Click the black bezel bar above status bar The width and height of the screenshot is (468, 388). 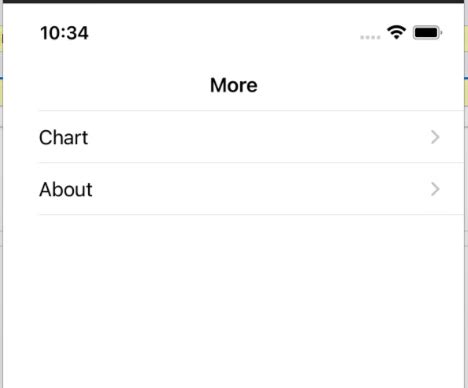tap(233, 1)
